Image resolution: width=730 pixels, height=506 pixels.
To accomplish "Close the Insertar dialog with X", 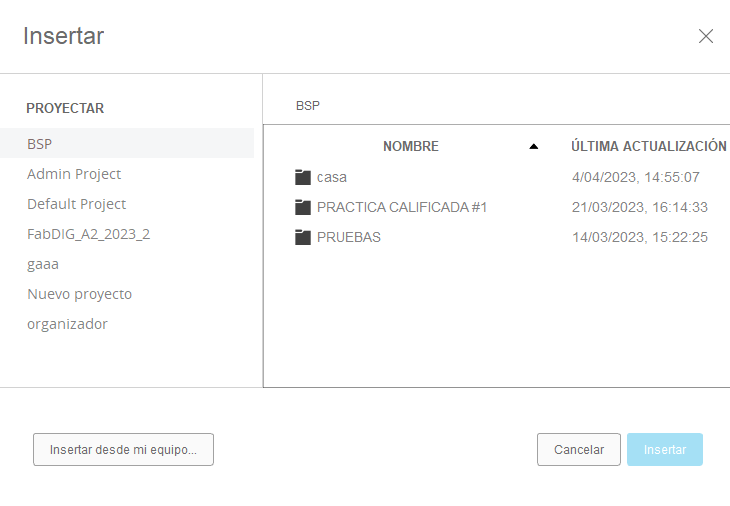I will coord(706,37).
